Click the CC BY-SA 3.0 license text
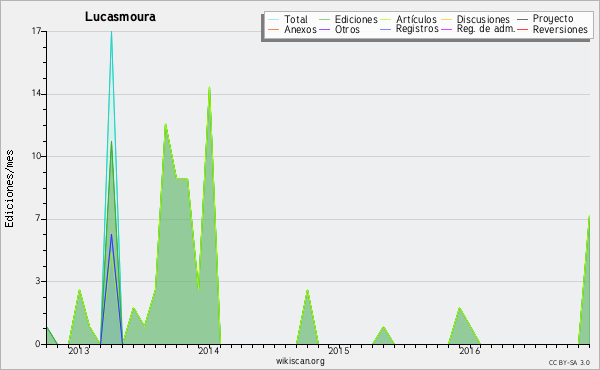 [569, 363]
